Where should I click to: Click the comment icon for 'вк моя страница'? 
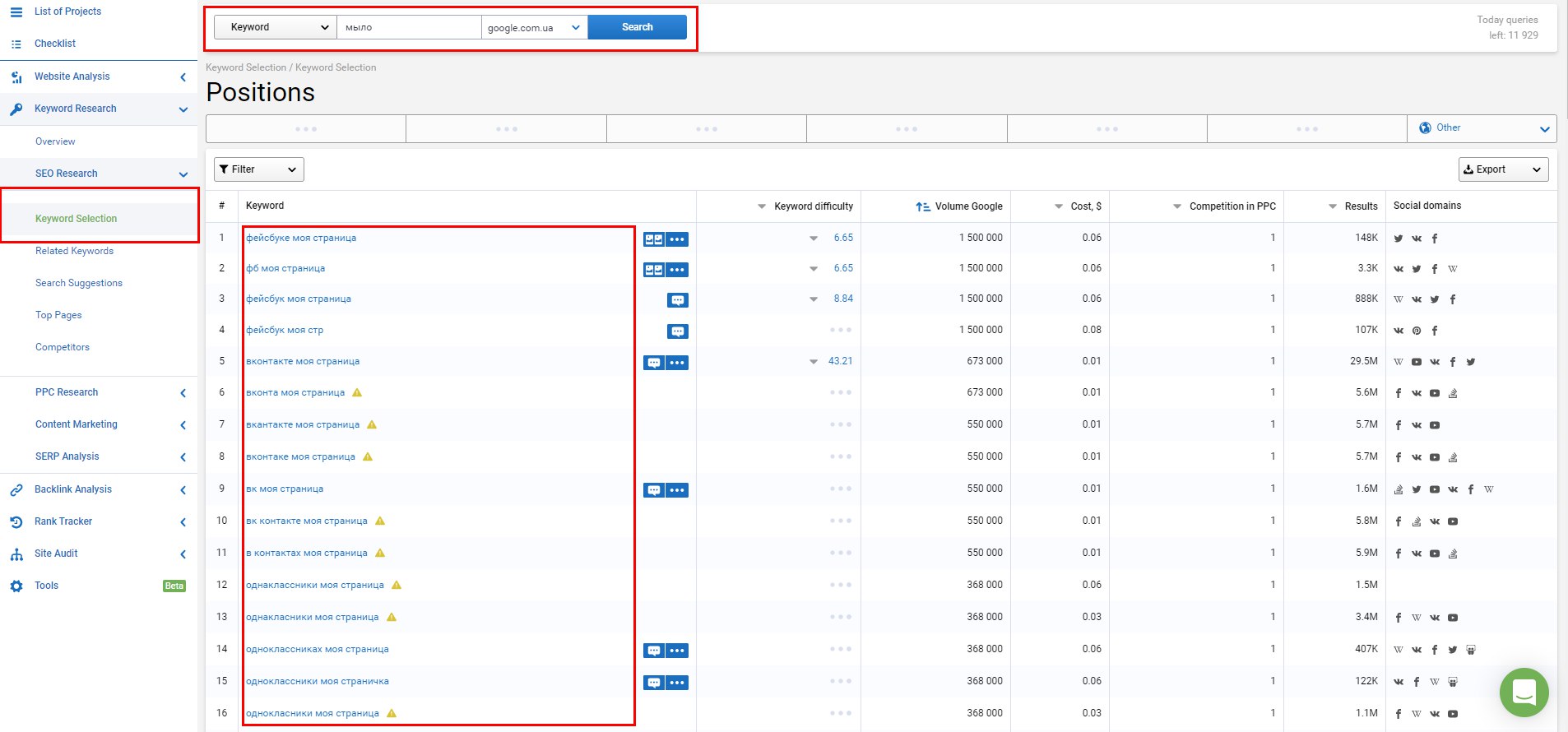pyautogui.click(x=654, y=490)
